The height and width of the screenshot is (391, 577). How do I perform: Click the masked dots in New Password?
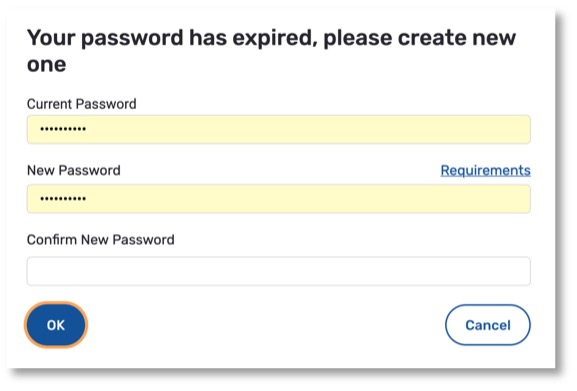[x=63, y=199]
